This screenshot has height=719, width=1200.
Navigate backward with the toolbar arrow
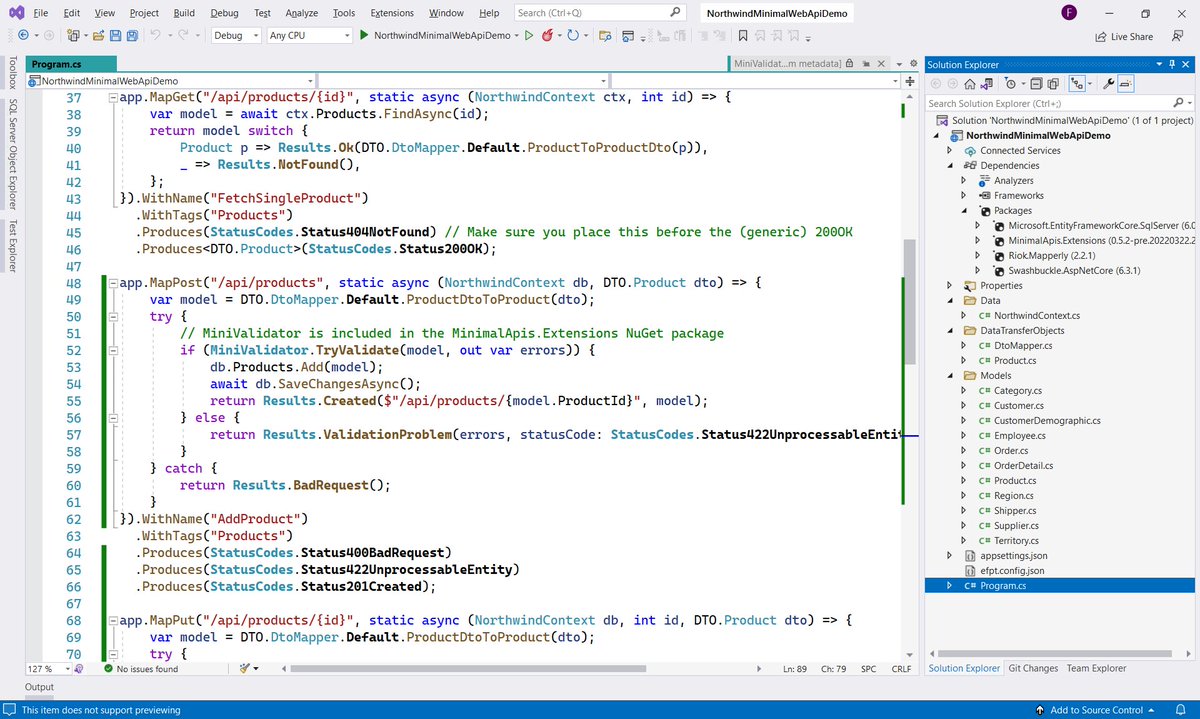(x=23, y=36)
